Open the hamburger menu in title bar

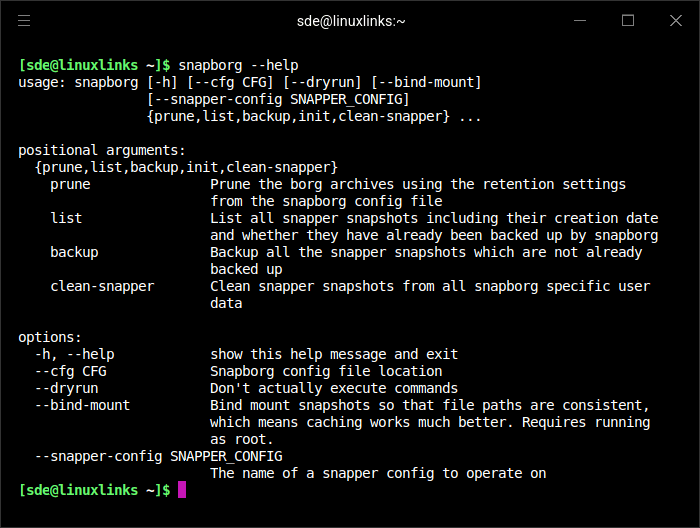24,21
